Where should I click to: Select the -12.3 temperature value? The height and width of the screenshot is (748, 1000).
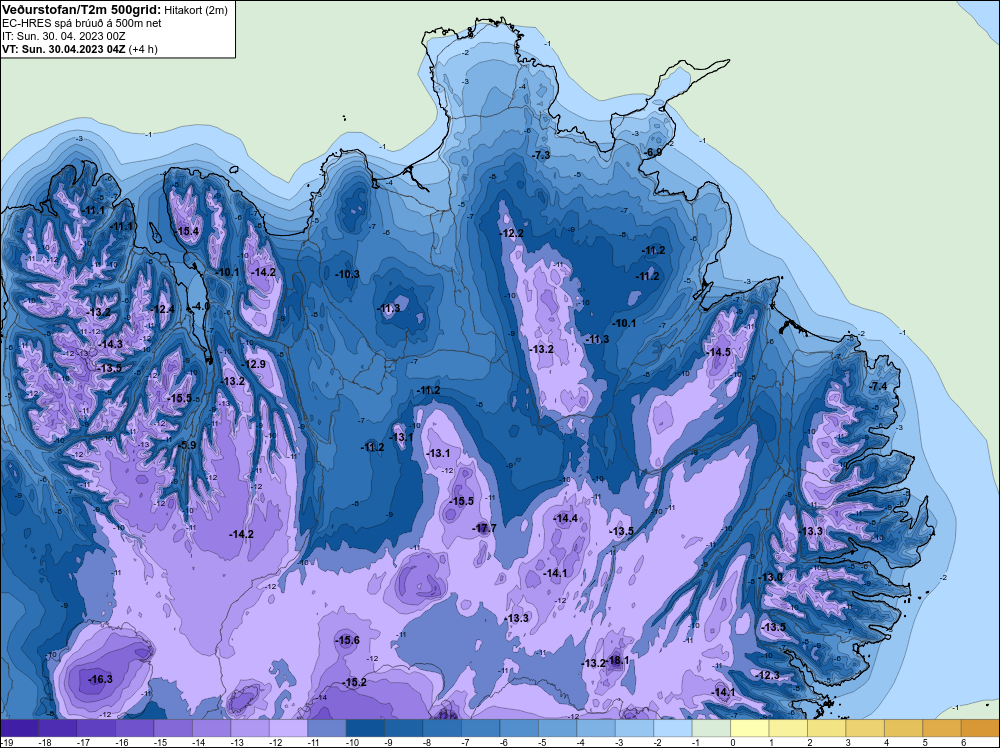click(x=768, y=675)
